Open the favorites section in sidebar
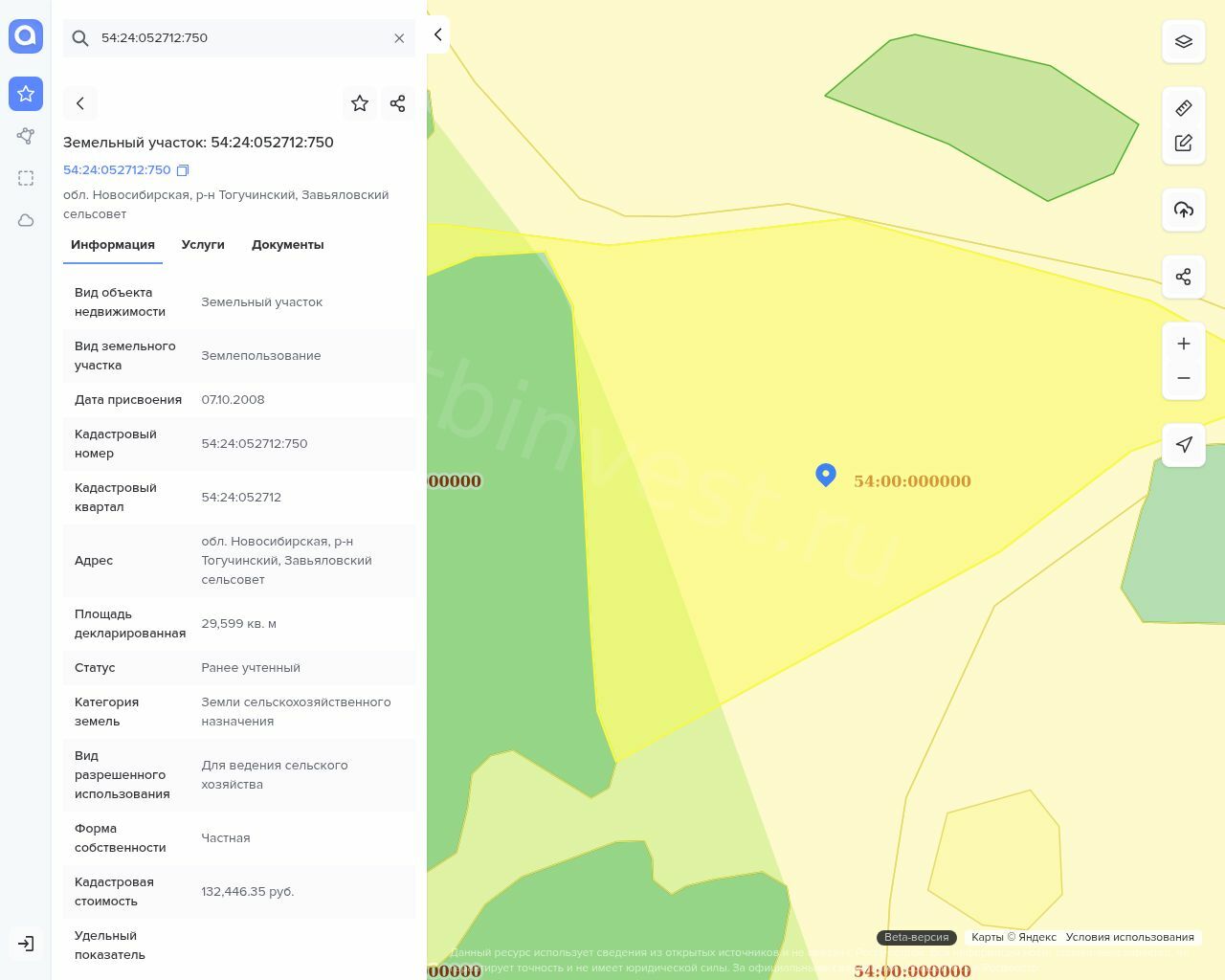This screenshot has height=980, width=1225. pos(26,94)
